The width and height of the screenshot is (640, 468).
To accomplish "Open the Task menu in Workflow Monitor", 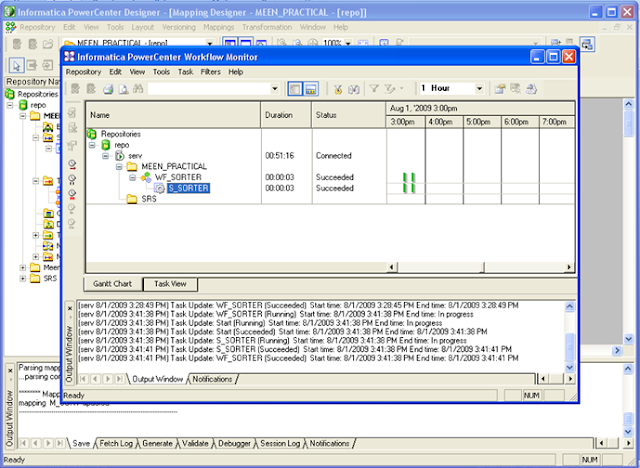I will pos(185,72).
